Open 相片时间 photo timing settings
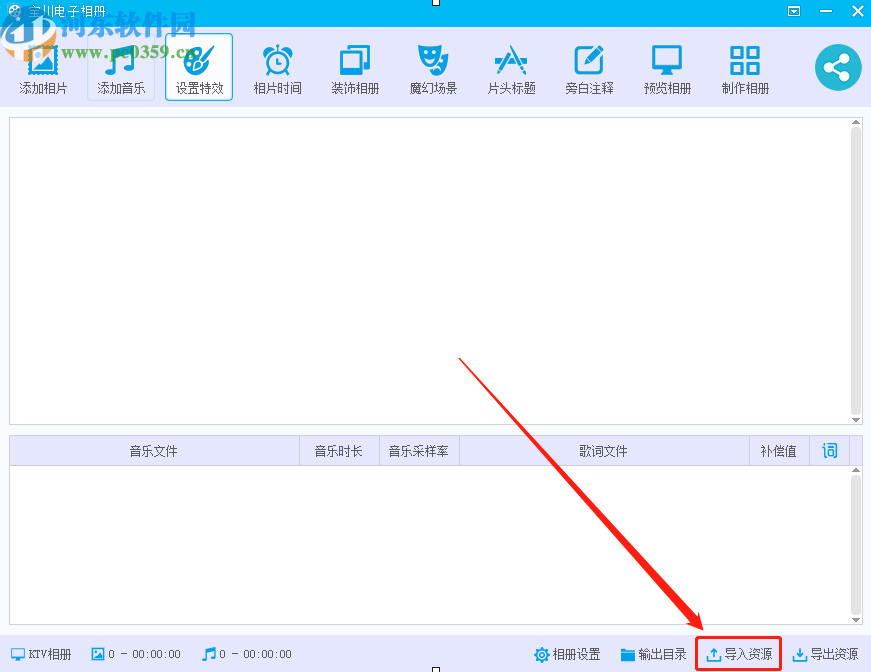871x672 pixels. click(x=277, y=68)
